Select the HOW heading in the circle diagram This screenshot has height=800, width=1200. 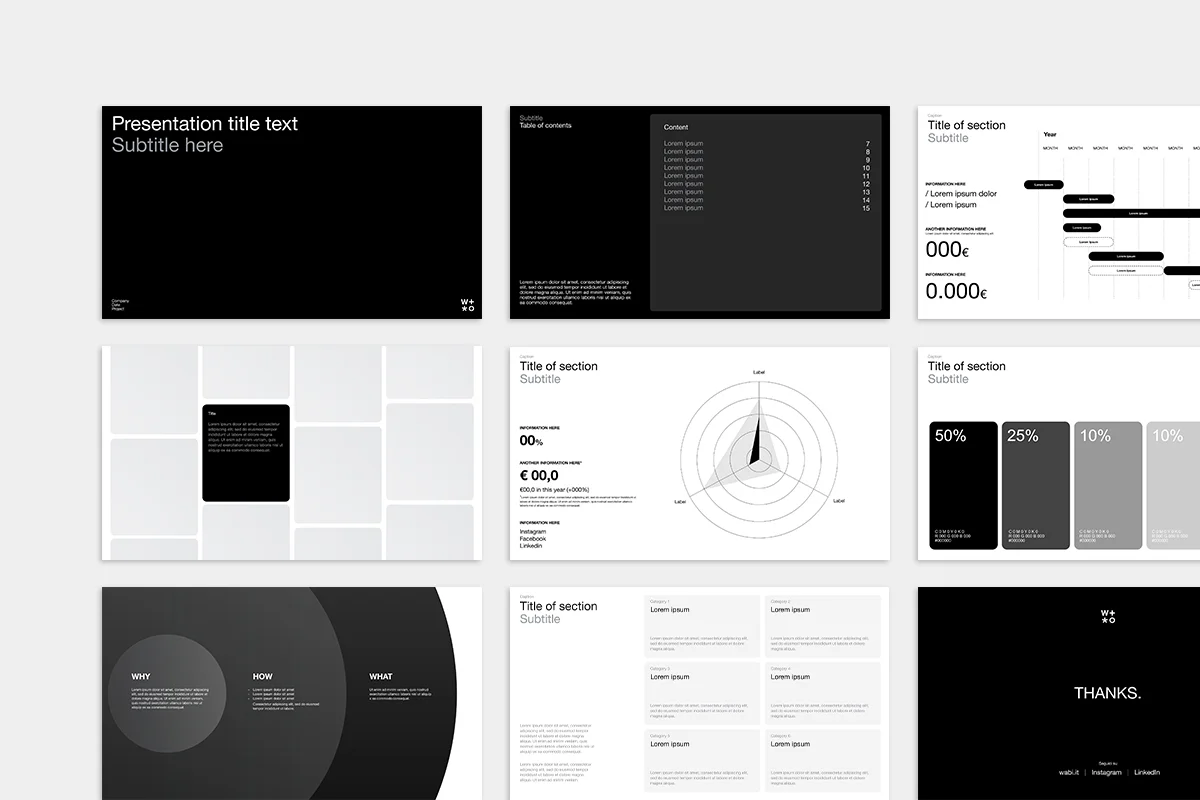(262, 677)
